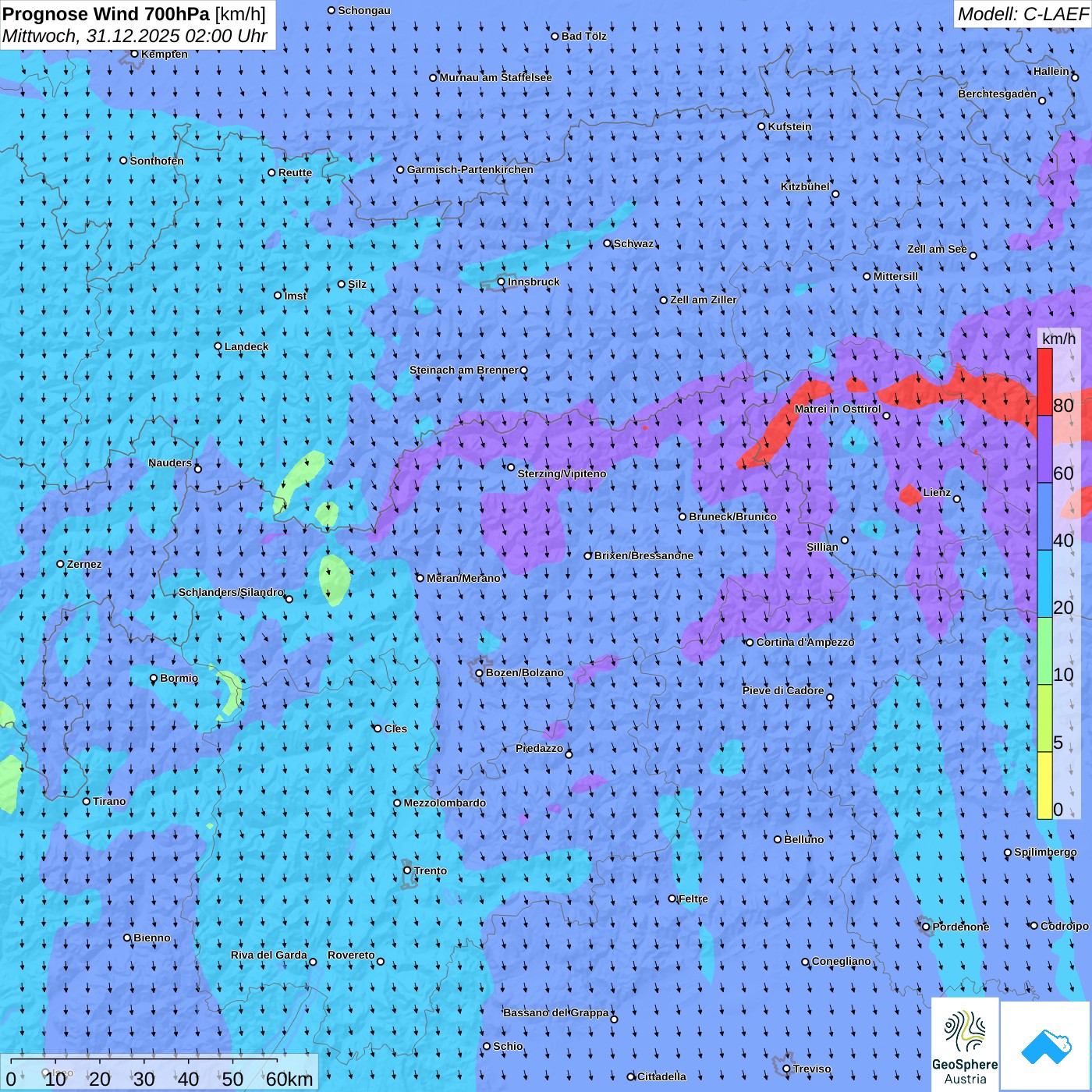This screenshot has height=1092, width=1092.
Task: Click the Pordenone city label
Action: click(x=961, y=927)
